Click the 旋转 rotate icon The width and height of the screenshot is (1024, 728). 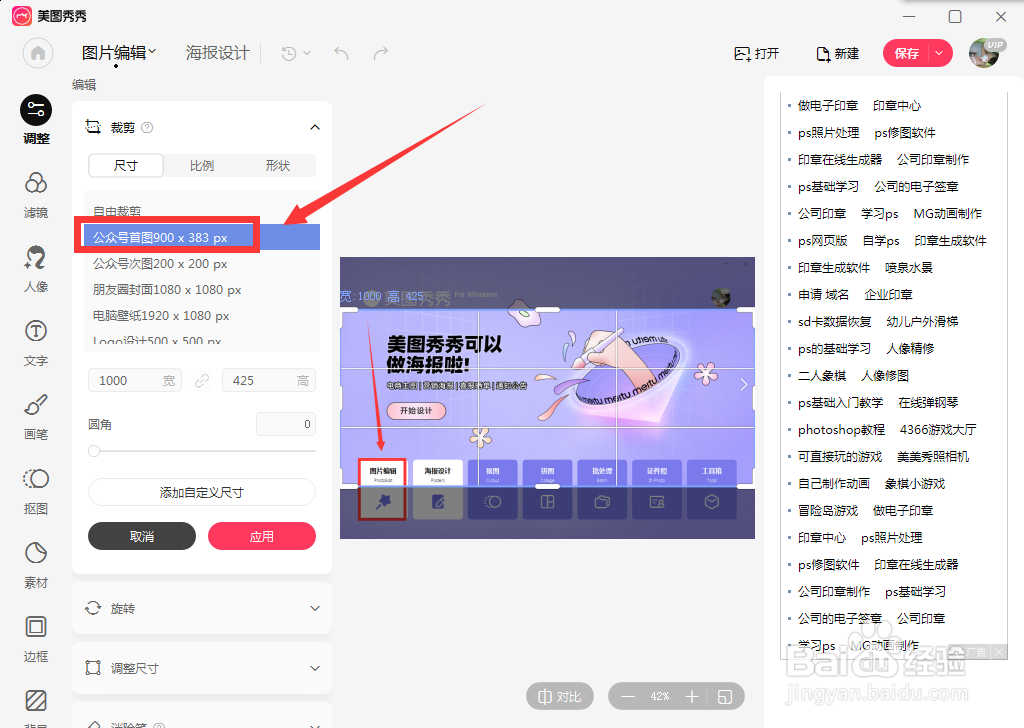93,608
